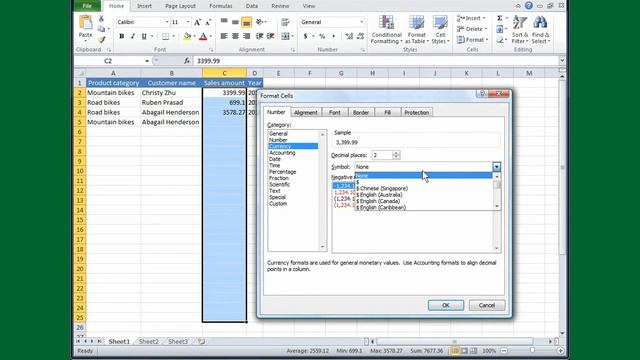
Task: Open Cell Styles gallery
Action: pos(440,29)
